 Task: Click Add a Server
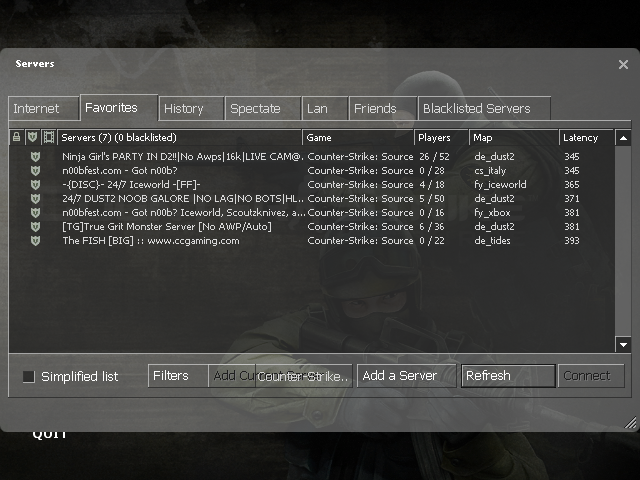(407, 376)
